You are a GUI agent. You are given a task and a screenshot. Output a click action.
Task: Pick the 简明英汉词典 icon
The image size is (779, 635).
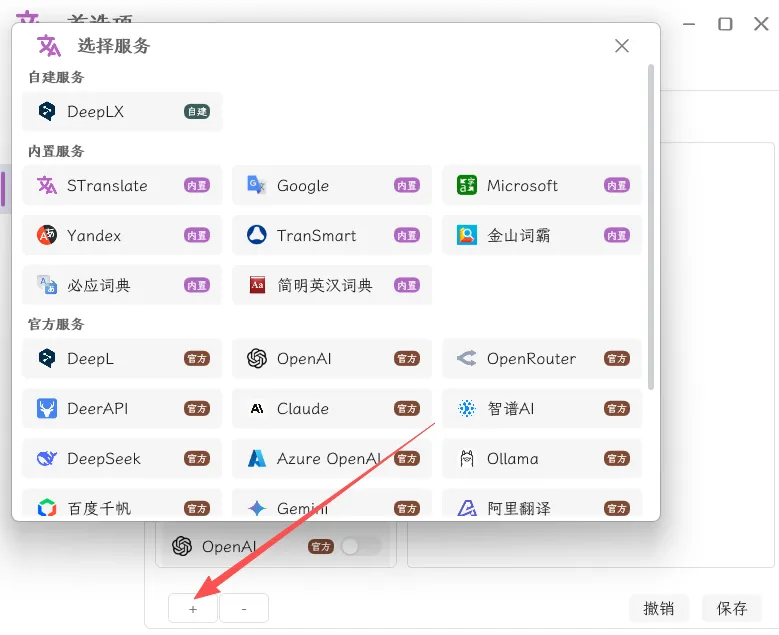257,285
